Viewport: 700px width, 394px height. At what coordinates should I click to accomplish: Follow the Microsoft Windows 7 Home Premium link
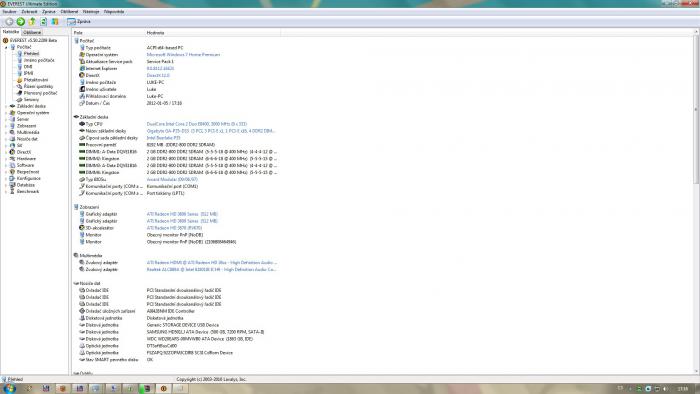pyautogui.click(x=183, y=54)
